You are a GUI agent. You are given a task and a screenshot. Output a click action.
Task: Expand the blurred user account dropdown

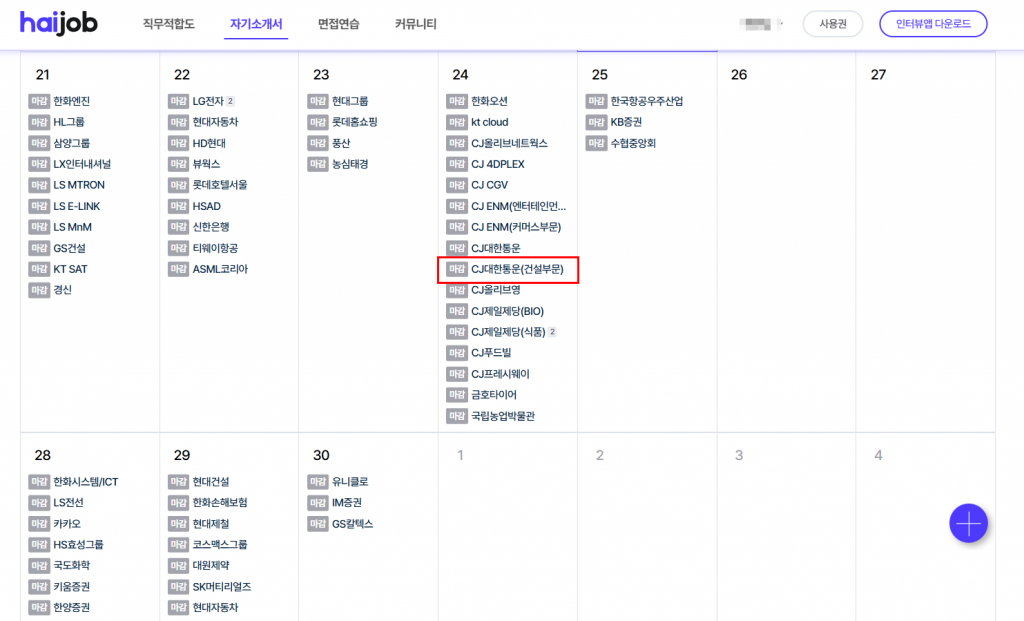pos(761,24)
